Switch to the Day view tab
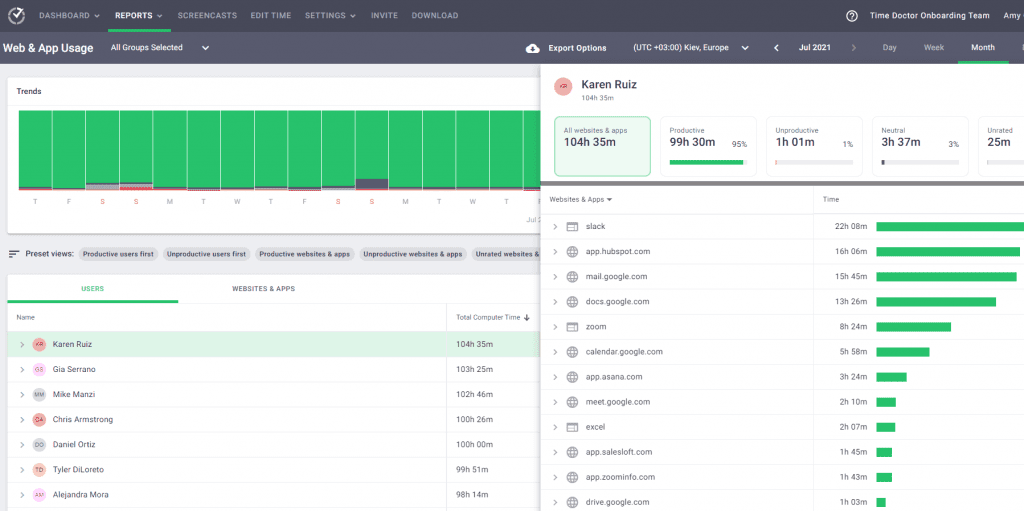 (889, 48)
